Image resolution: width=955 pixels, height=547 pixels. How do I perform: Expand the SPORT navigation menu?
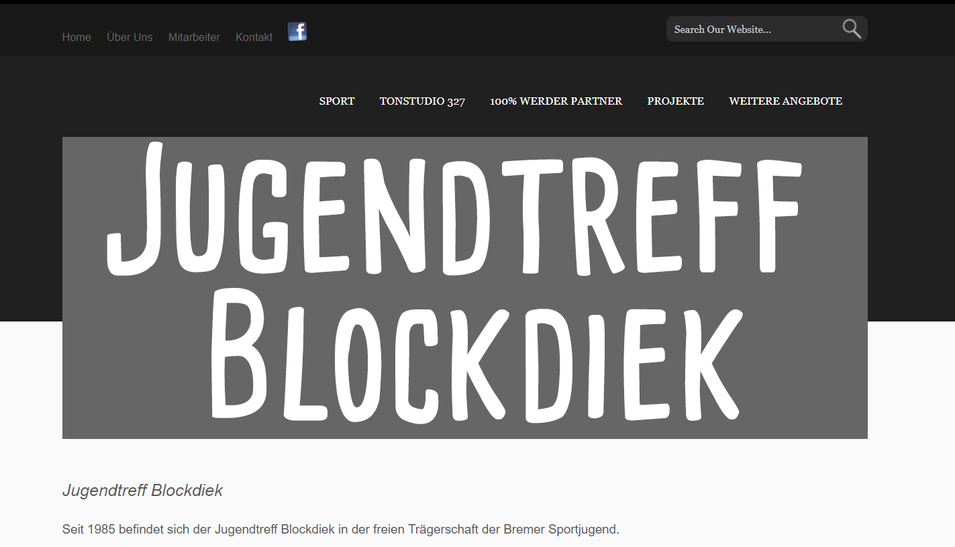click(x=337, y=101)
